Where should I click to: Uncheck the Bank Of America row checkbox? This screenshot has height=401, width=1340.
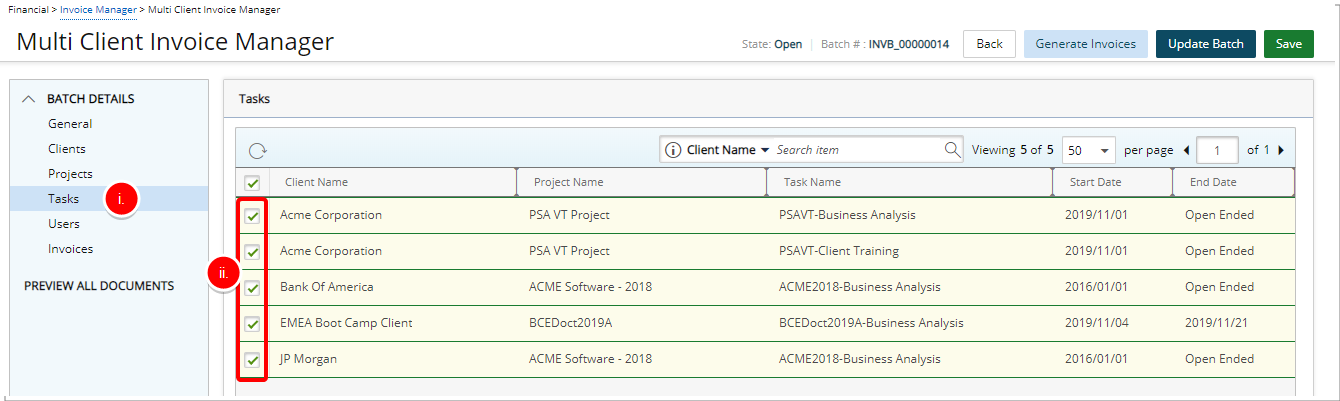pyautogui.click(x=253, y=288)
